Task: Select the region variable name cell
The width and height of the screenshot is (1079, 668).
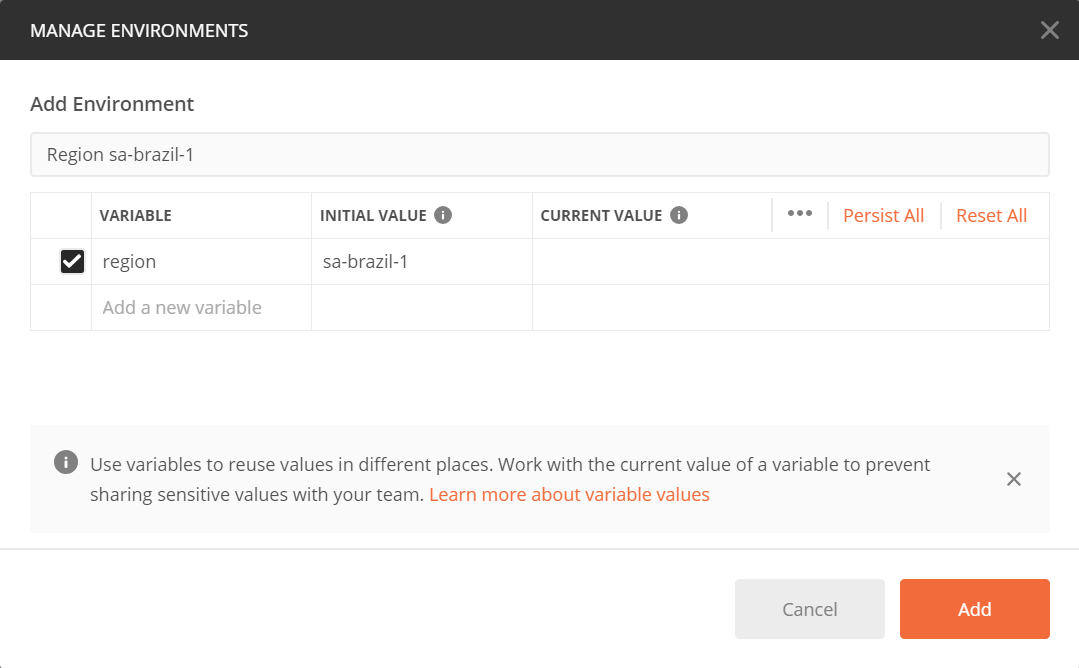Action: (x=201, y=261)
